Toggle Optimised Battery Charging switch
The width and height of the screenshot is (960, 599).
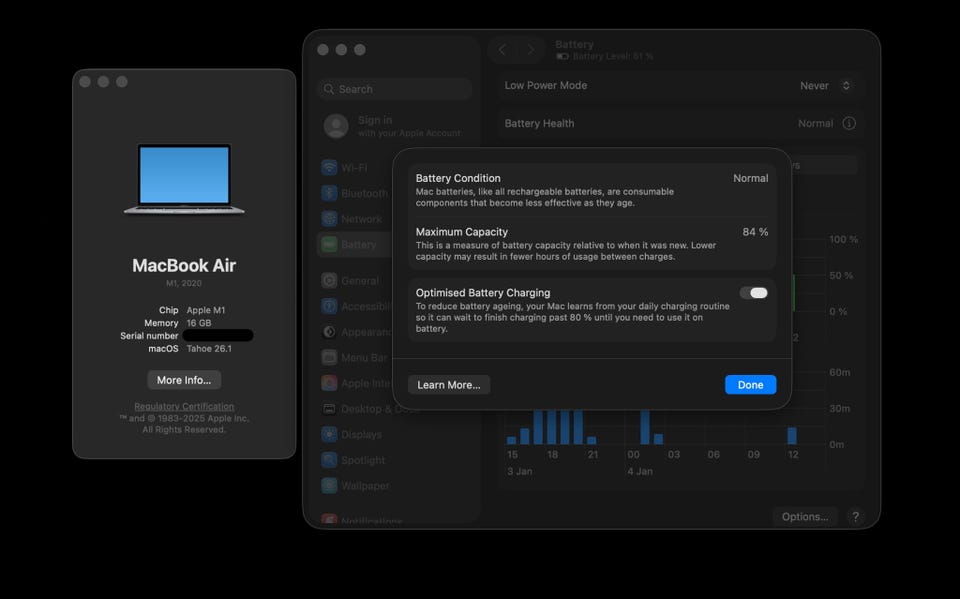coord(754,293)
